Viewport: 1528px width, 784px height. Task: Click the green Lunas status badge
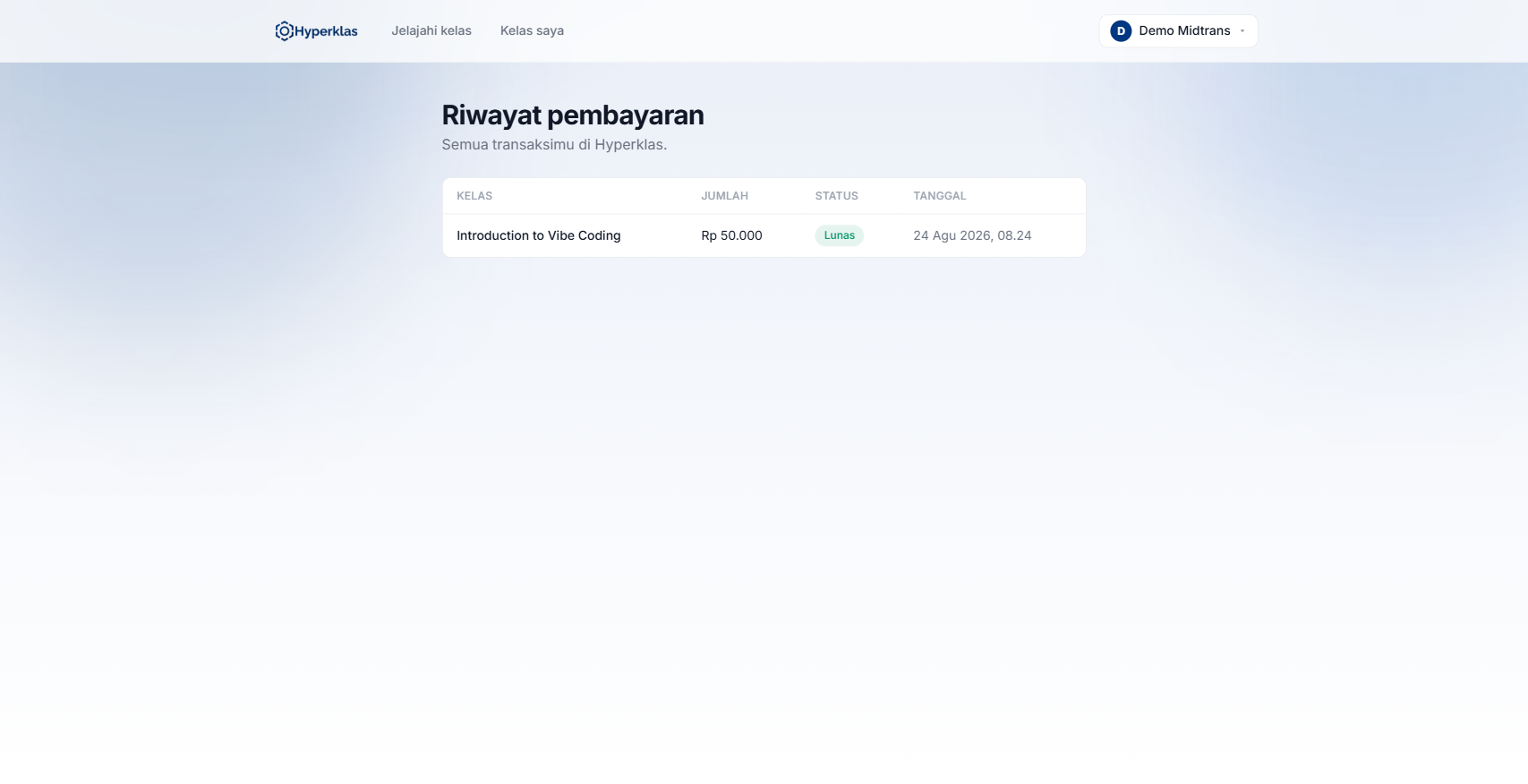coord(839,235)
